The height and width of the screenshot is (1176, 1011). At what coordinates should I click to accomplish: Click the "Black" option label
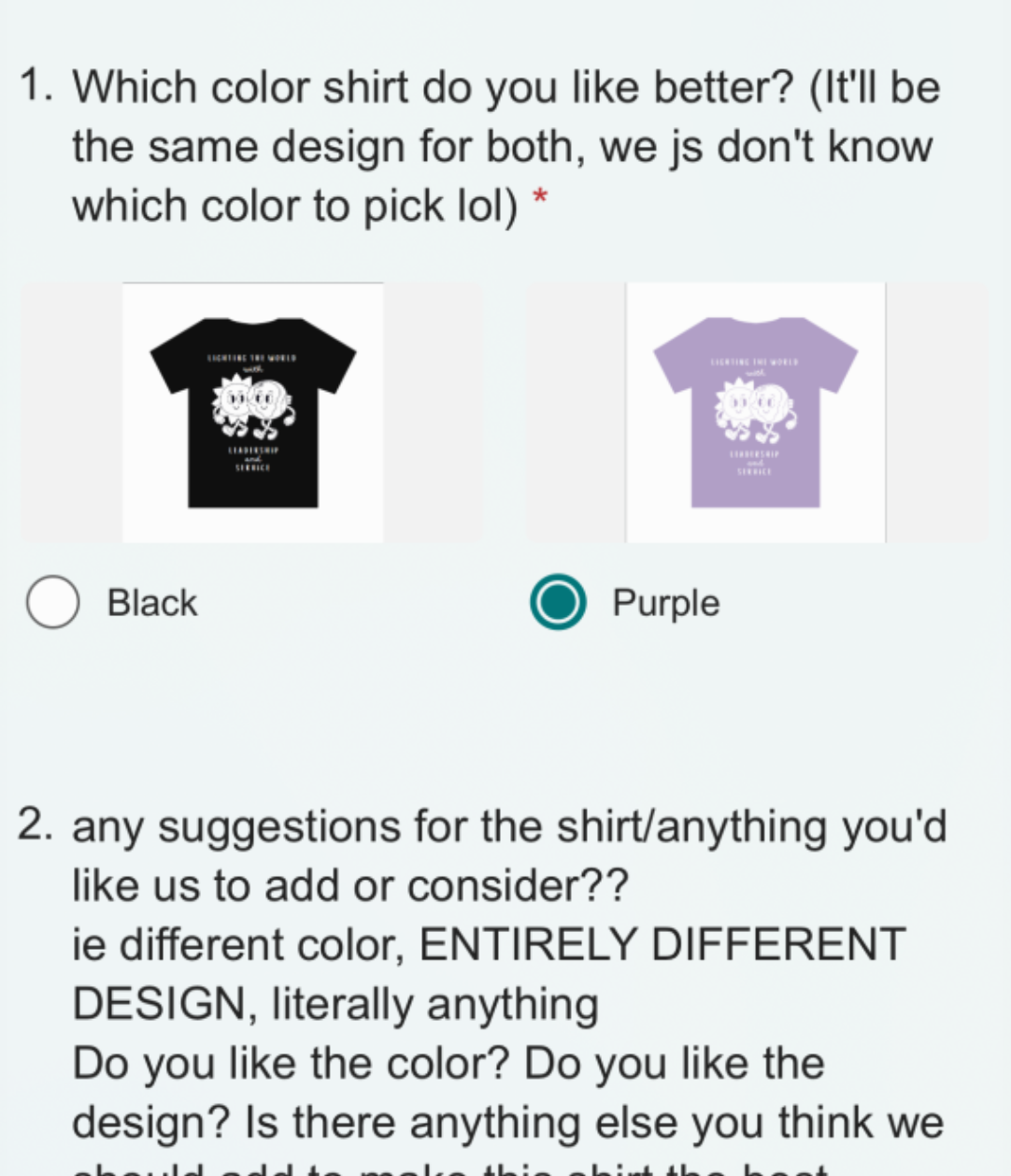point(152,603)
